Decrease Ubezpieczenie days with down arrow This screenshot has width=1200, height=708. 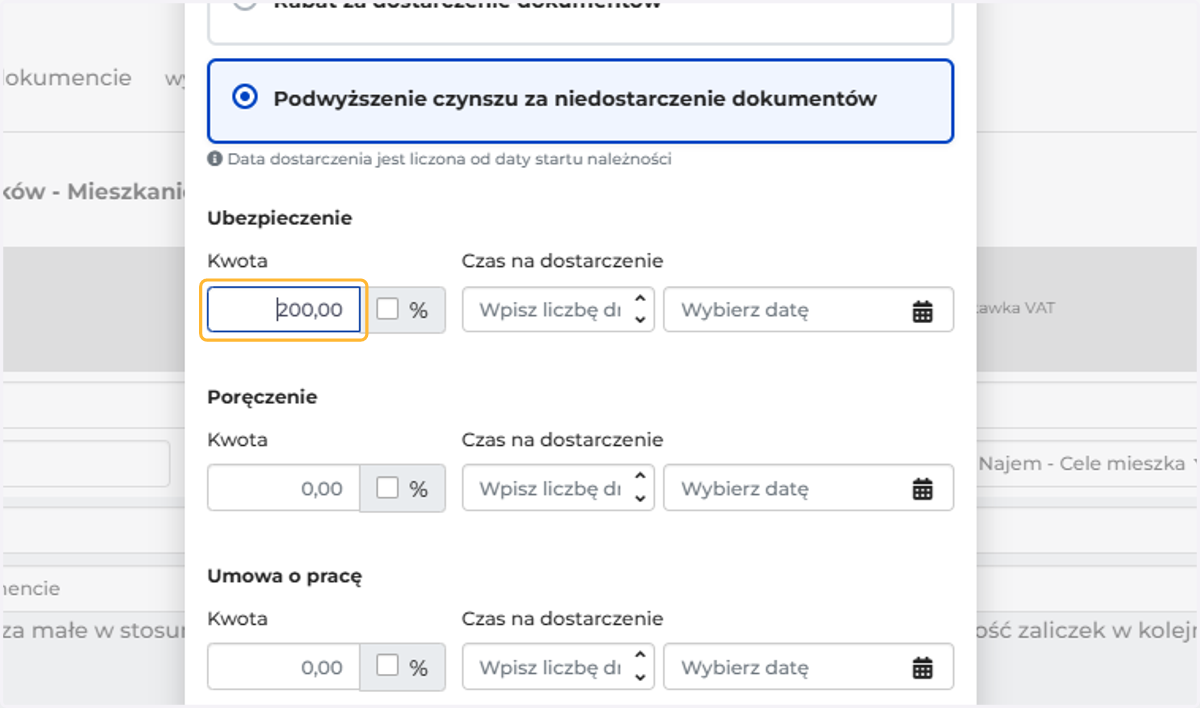640,321
